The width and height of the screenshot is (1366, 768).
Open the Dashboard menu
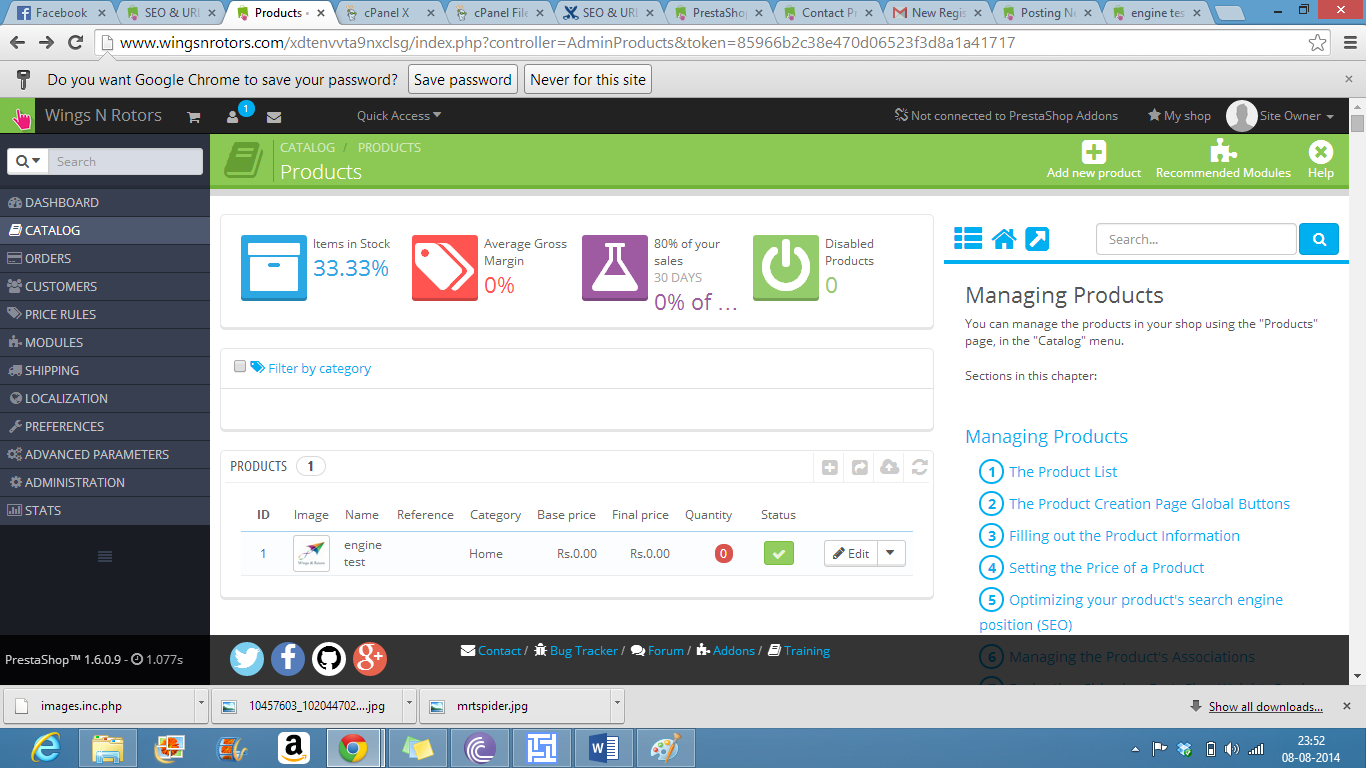tap(105, 202)
